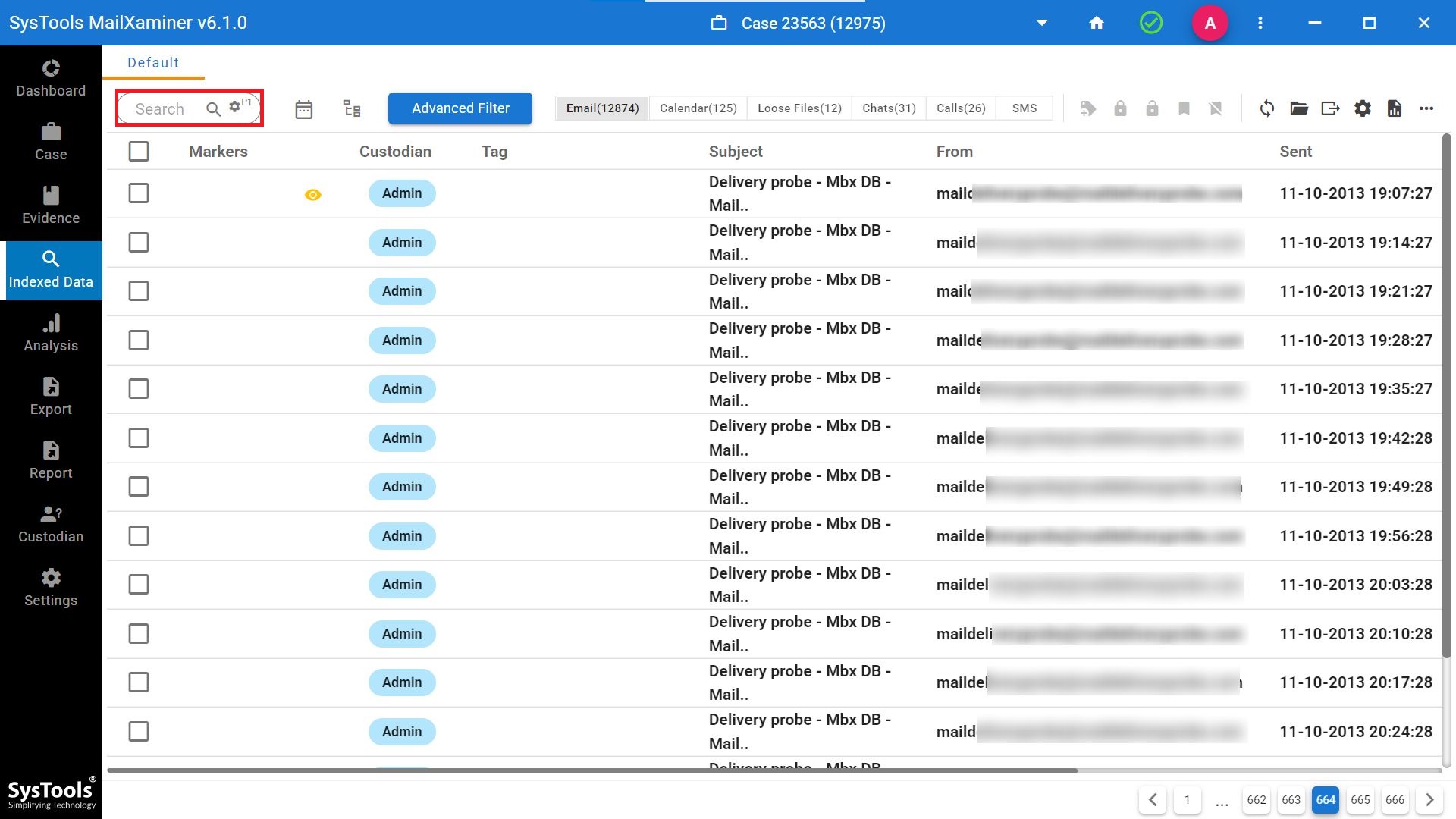Click Admin custodian tag at 20:24:28 row
Screen dimensions: 1456x819
point(402,732)
